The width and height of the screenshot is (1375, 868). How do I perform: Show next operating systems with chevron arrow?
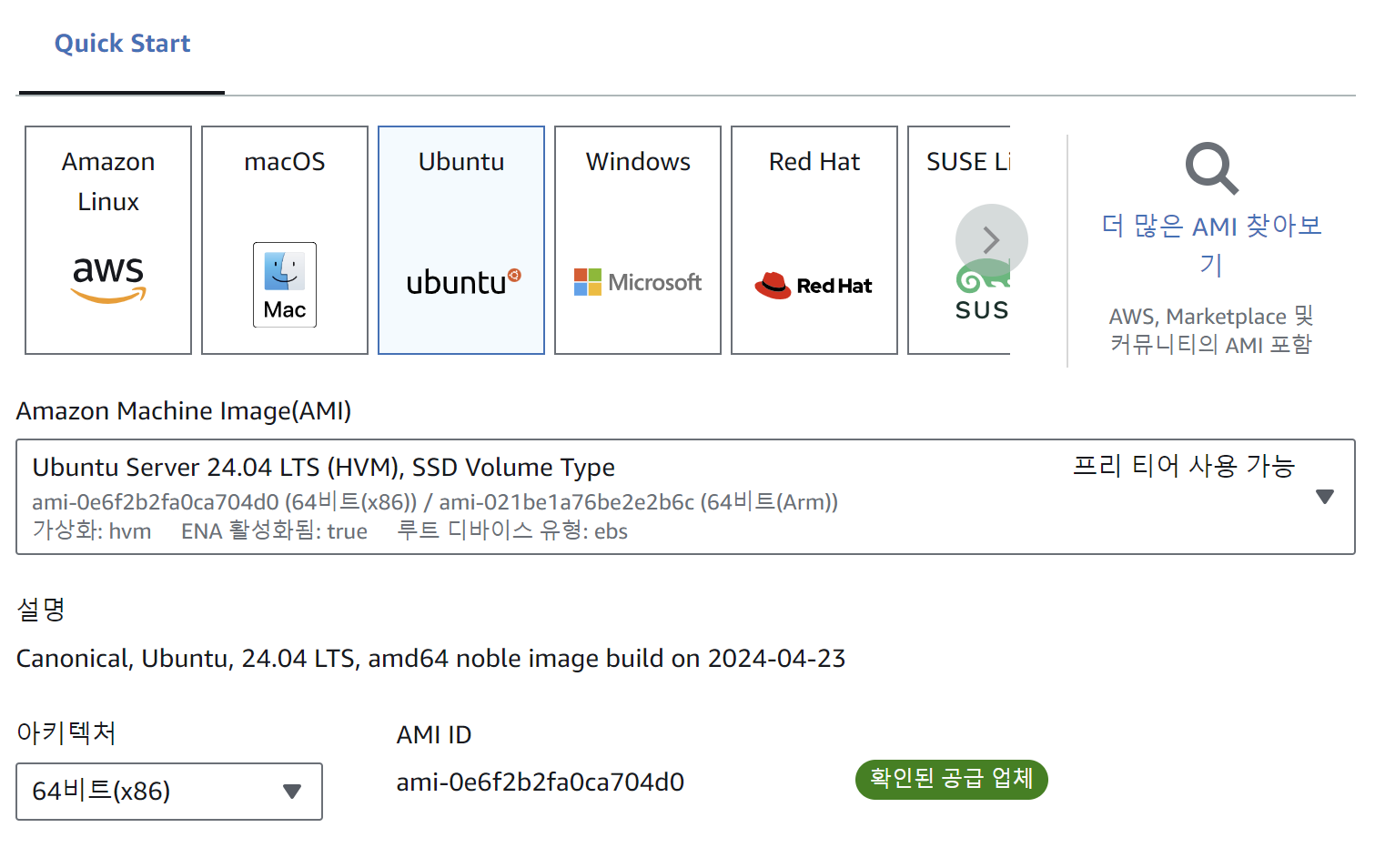pos(992,240)
